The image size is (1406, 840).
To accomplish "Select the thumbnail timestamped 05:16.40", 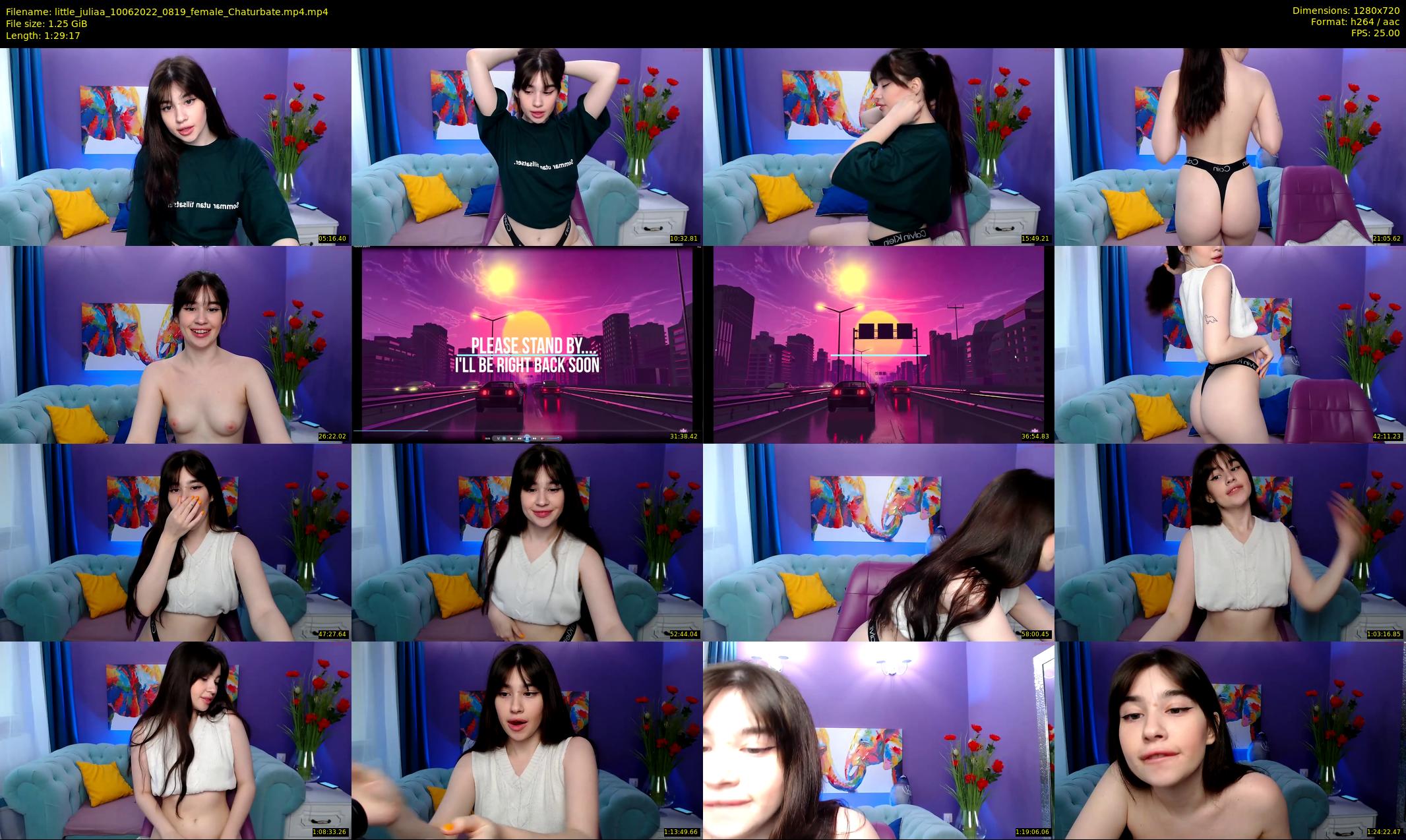I will (x=175, y=146).
